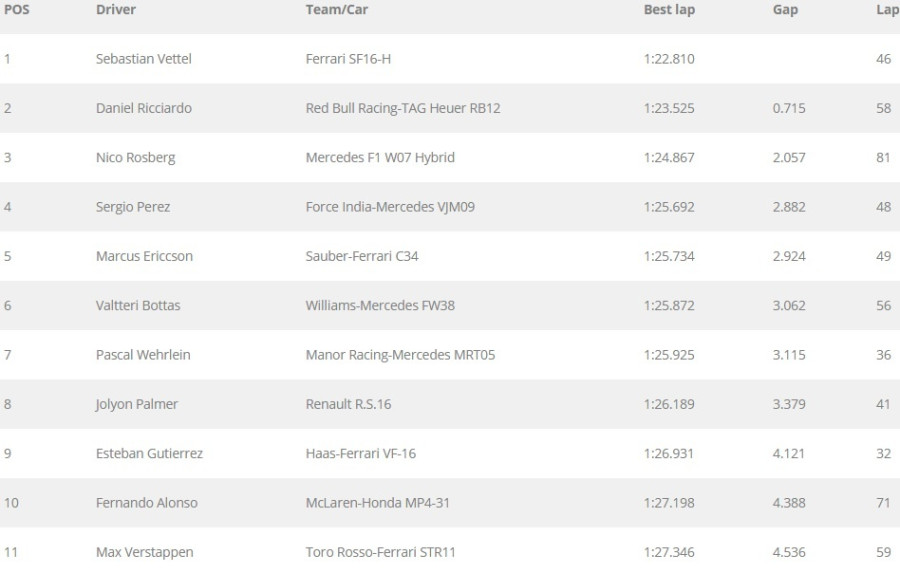This screenshot has width=900, height=573.
Task: Open Daniel Ricciardo's driver entry
Action: [143, 108]
